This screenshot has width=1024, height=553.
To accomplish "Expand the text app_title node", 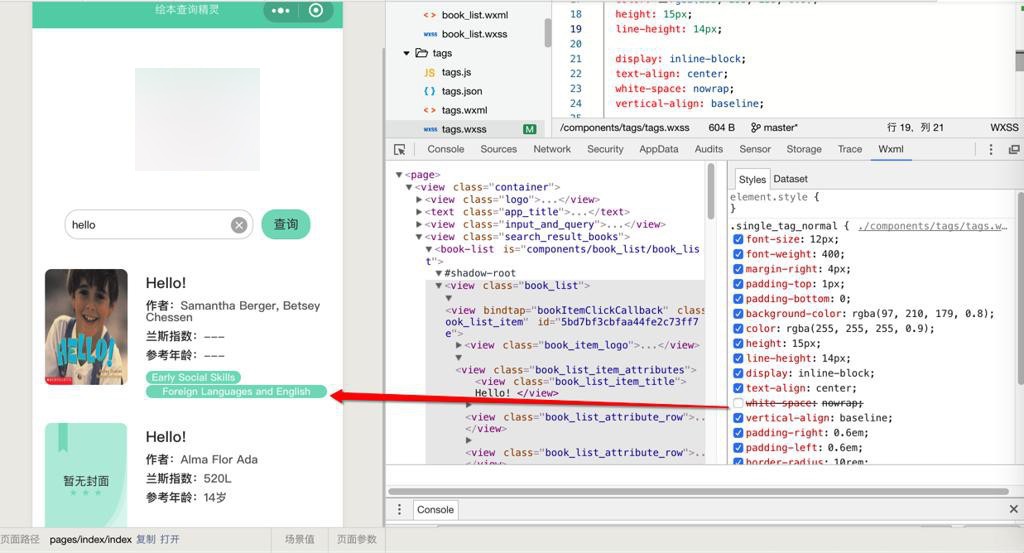I will pos(419,212).
